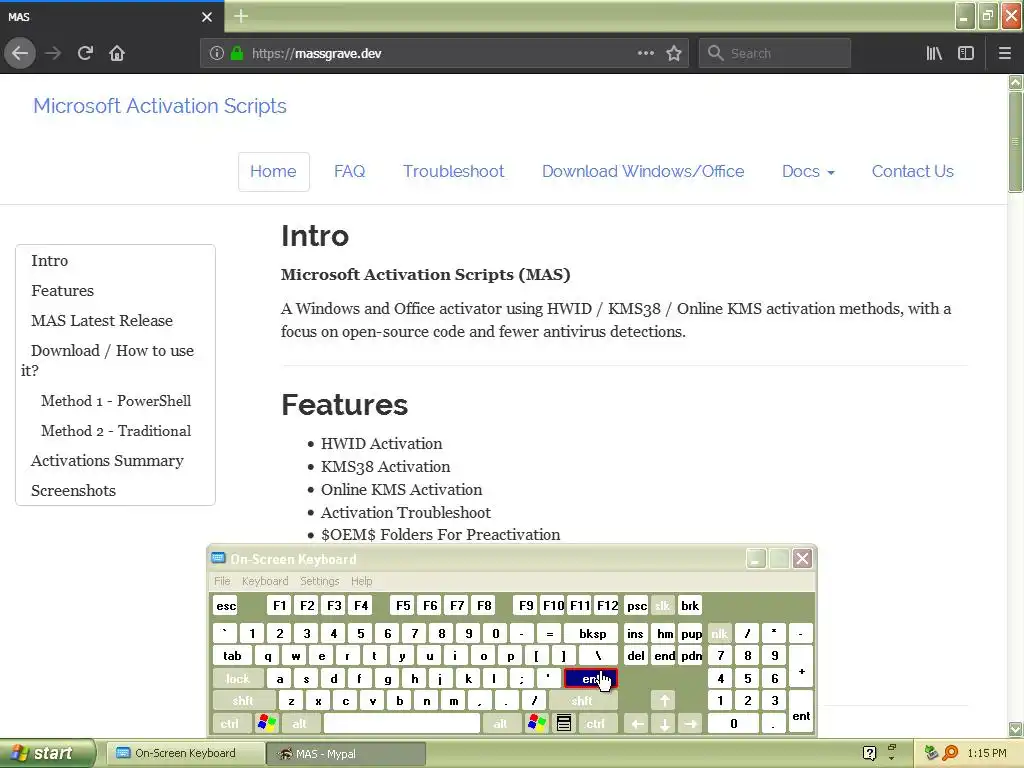Toggle the left shft key on keyboard
This screenshot has height=768, width=1024.
pyautogui.click(x=243, y=701)
